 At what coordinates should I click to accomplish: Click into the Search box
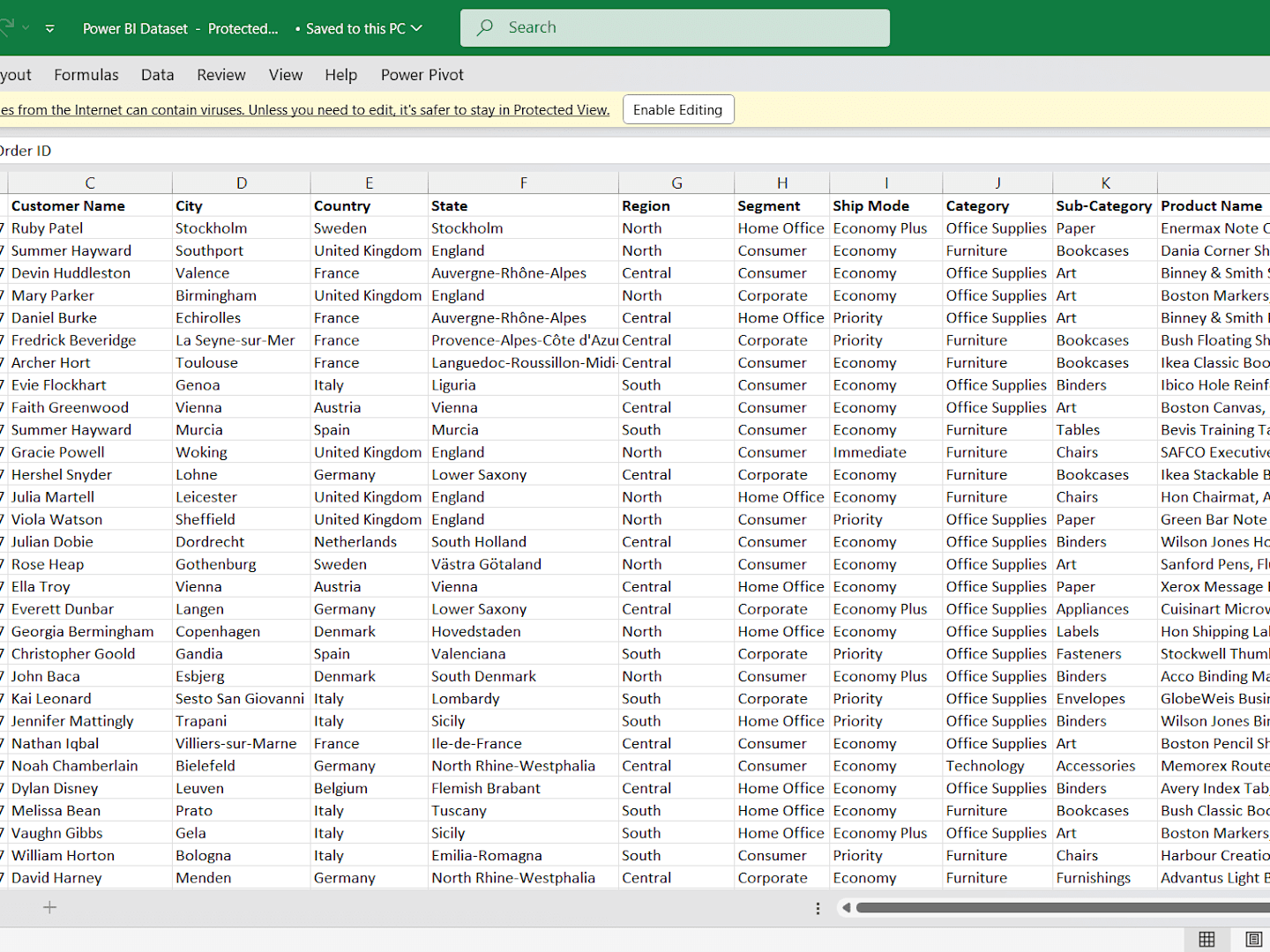pyautogui.click(x=675, y=27)
